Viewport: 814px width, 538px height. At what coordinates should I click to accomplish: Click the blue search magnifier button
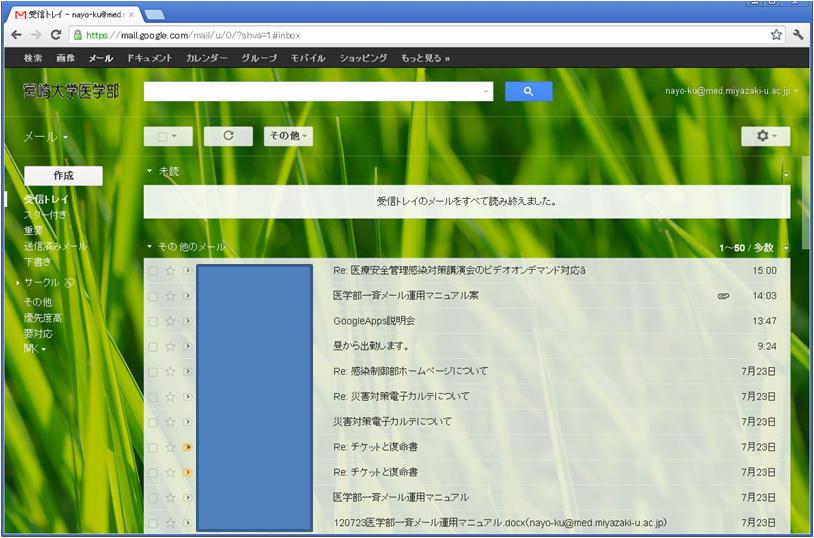pyautogui.click(x=528, y=92)
